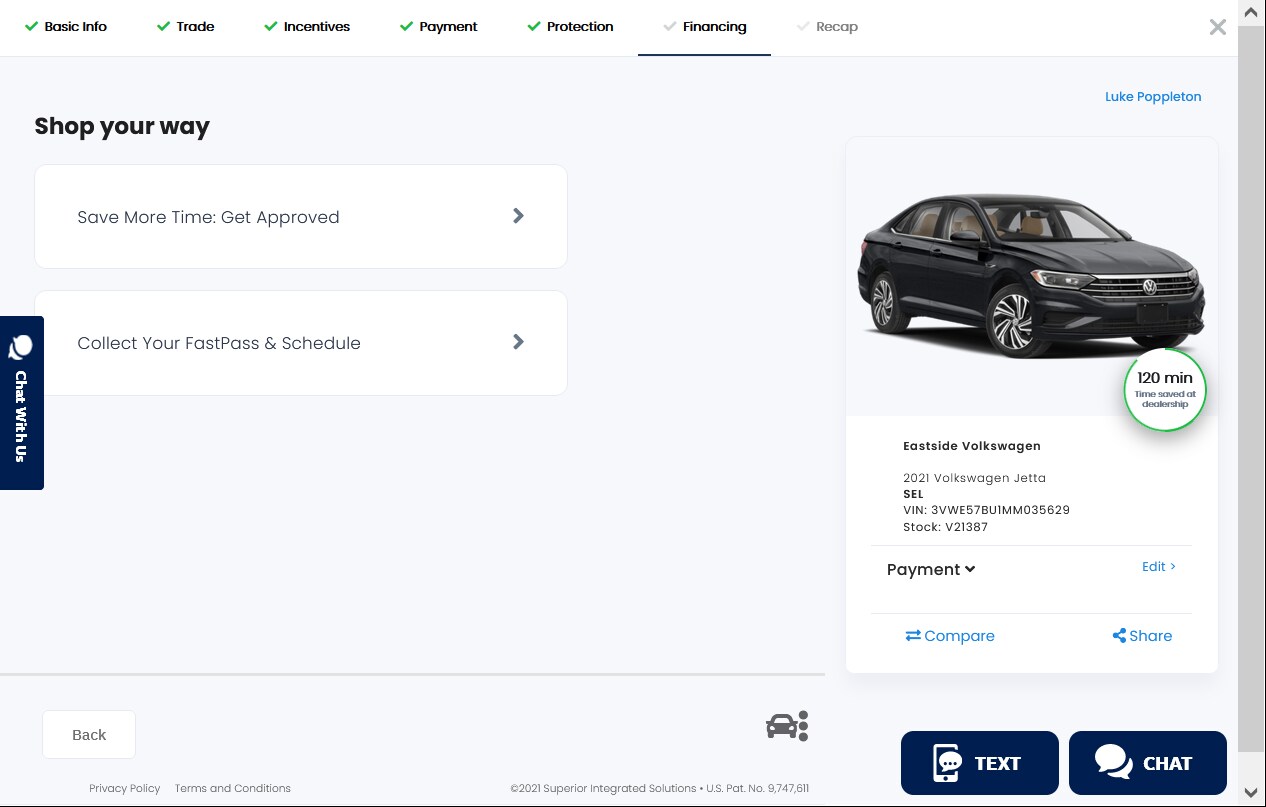The image size is (1266, 807).
Task: Select the VIN 3VWE57BU1MM035629 text
Action: [986, 510]
